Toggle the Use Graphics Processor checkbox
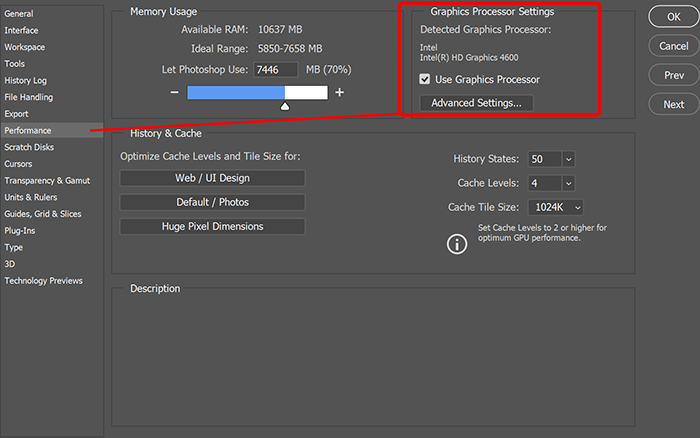The width and height of the screenshot is (700, 438). [425, 79]
